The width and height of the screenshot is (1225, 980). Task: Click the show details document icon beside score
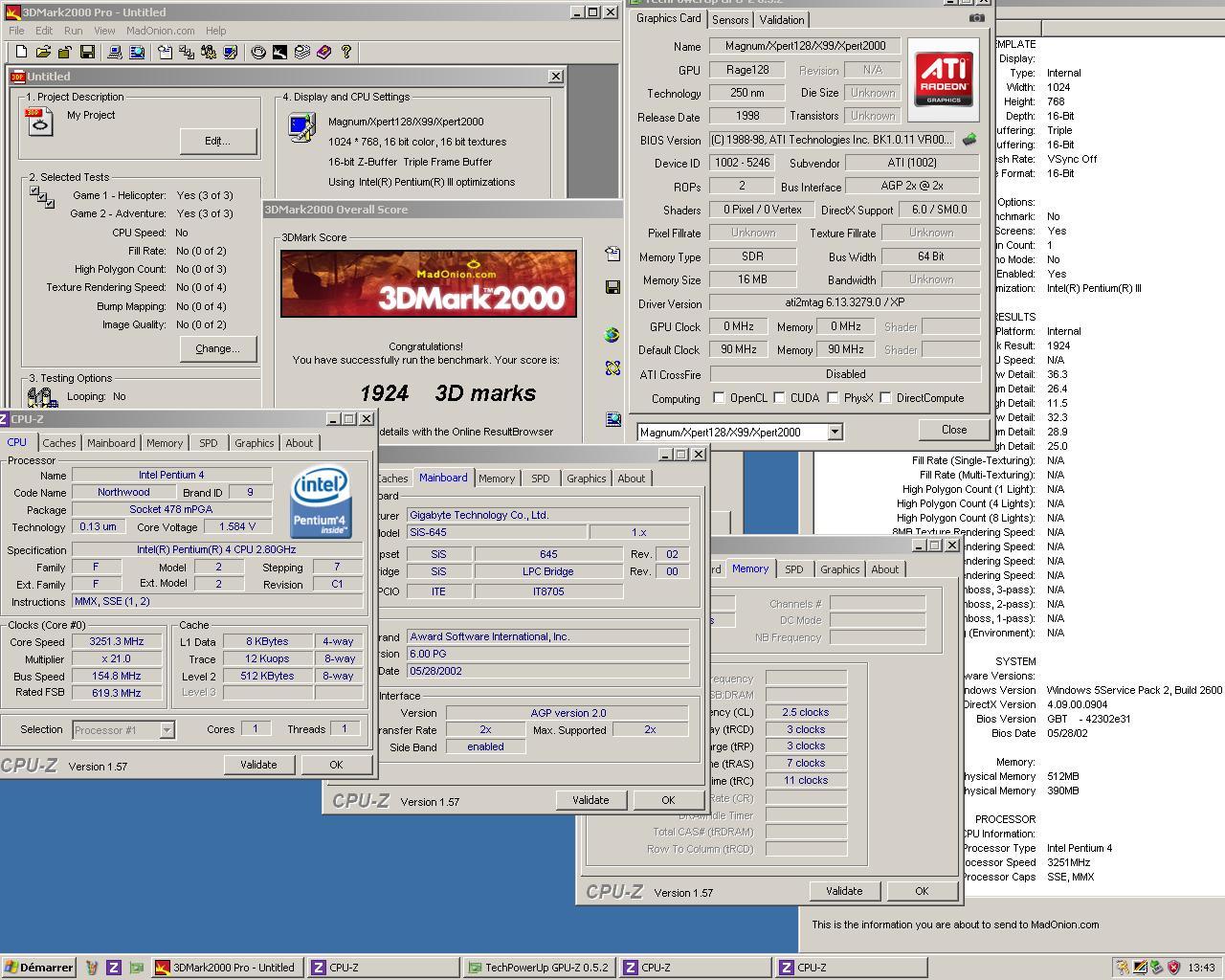click(612, 254)
